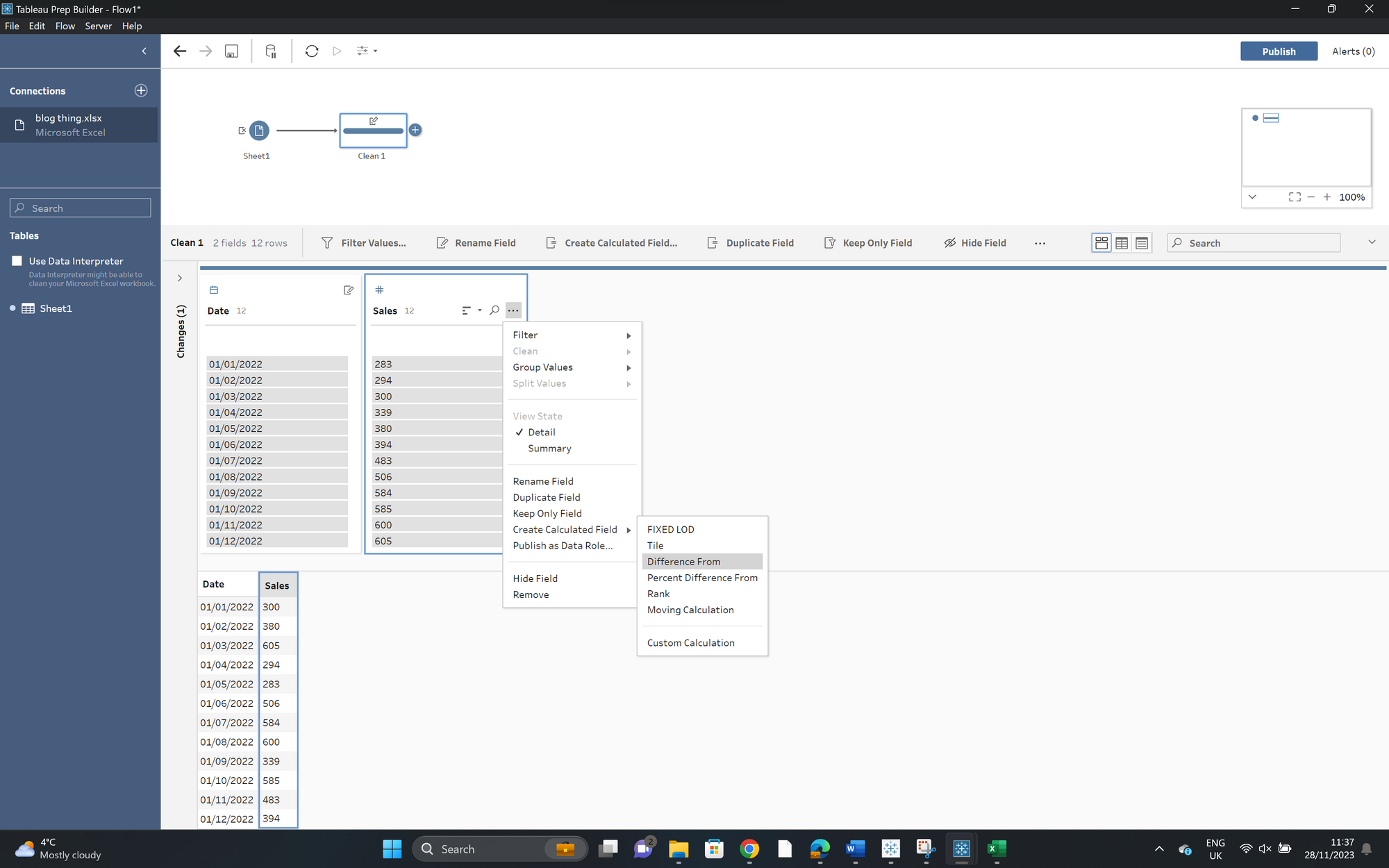Open the Flow menu

65,26
